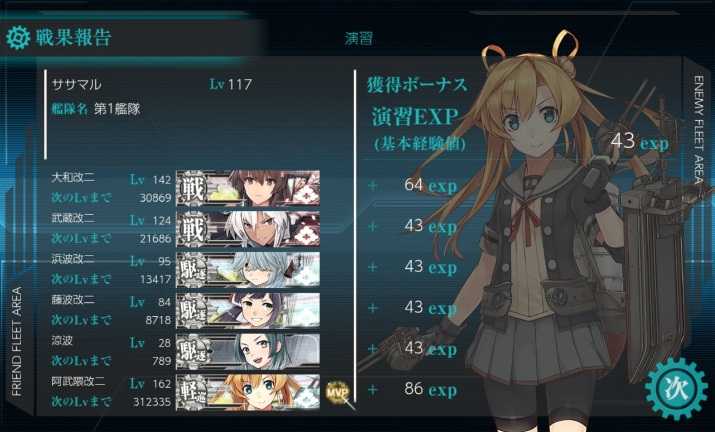
Task: Select 大和改二 ship banner
Action: point(248,187)
